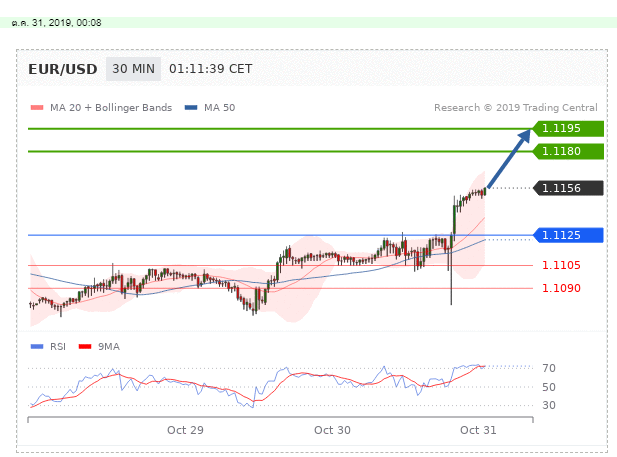Click the red 1.1105 support level label

click(561, 265)
